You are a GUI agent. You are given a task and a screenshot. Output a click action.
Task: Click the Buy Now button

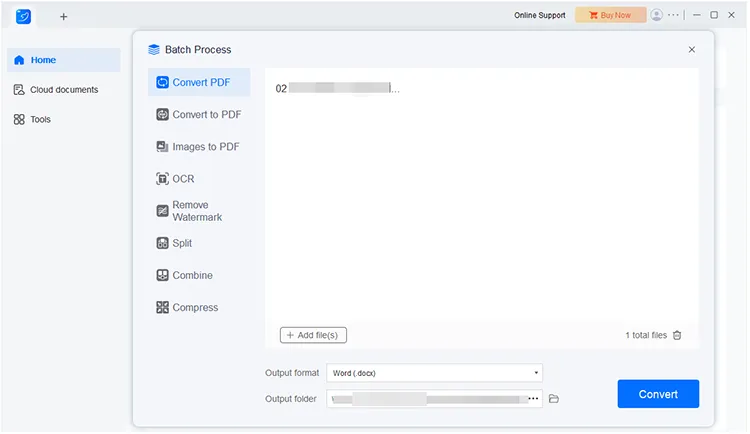(x=610, y=15)
